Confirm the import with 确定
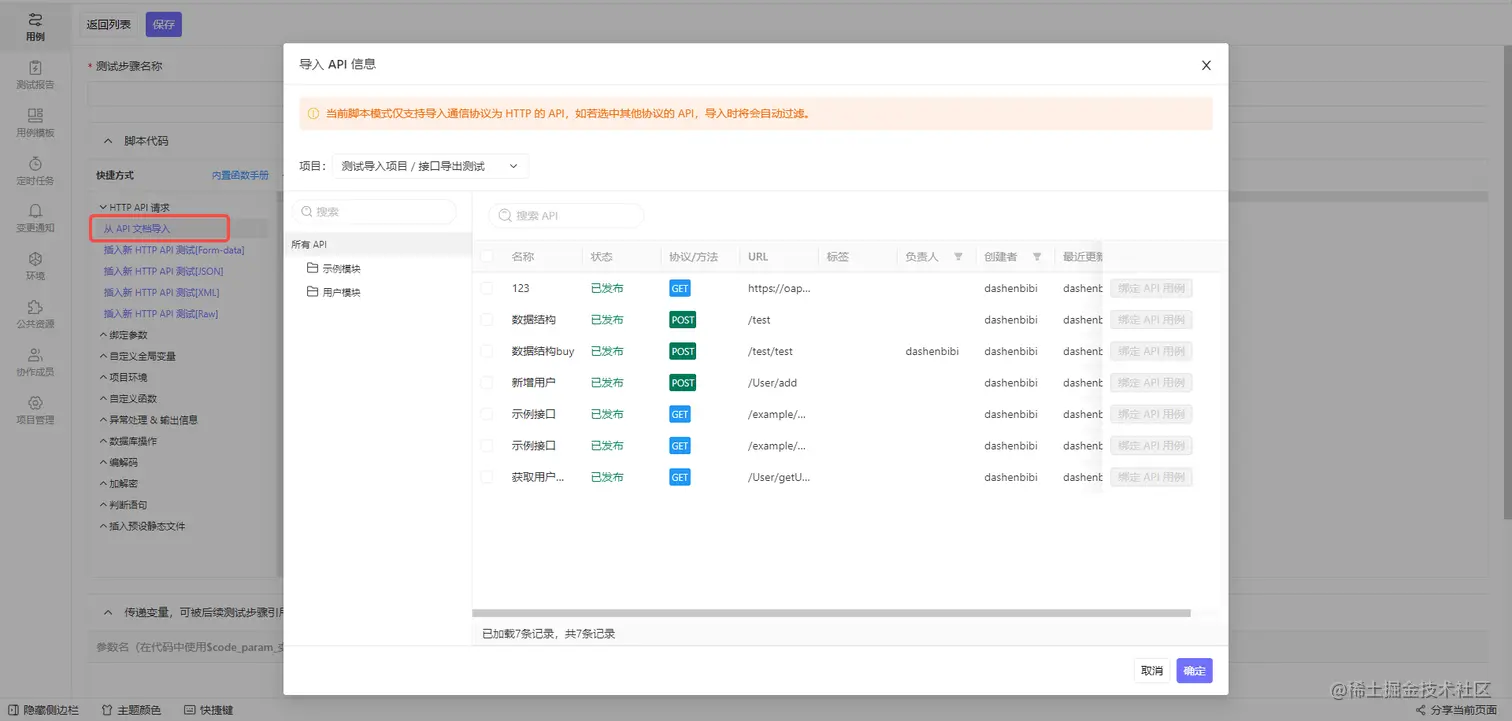Screen dimensions: 1512x721 click(x=1195, y=671)
